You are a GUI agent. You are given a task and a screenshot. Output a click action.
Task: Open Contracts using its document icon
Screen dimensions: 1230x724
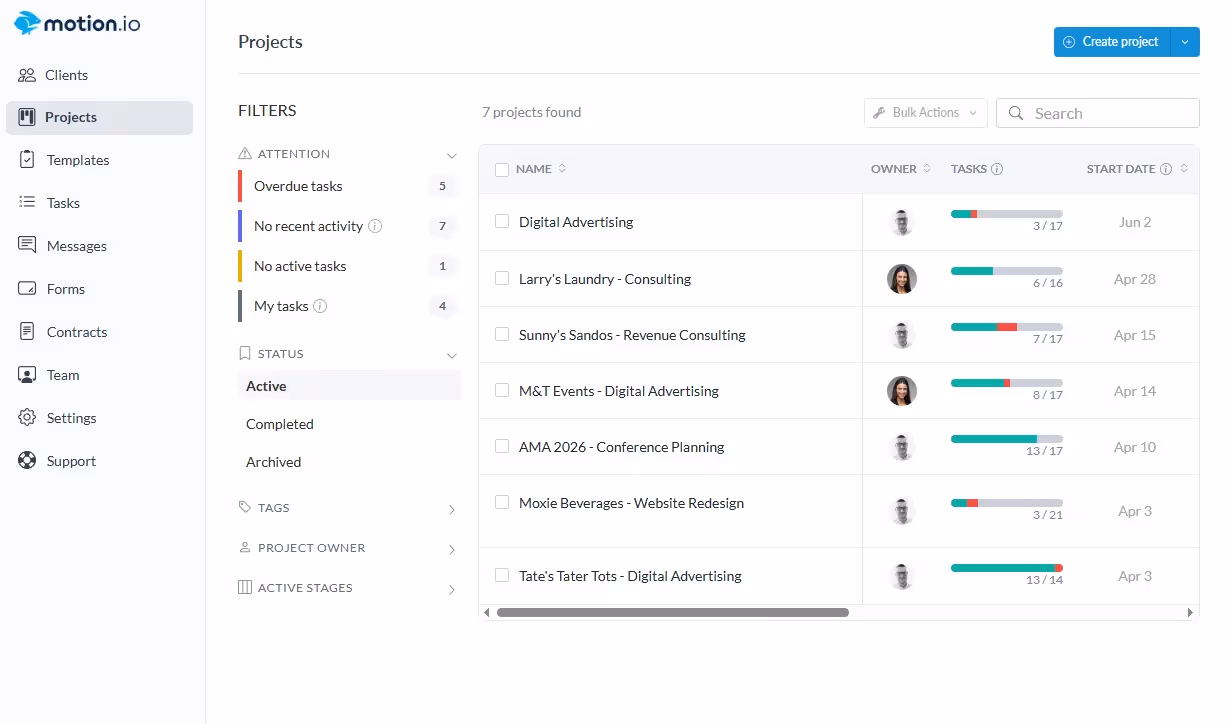coord(27,332)
